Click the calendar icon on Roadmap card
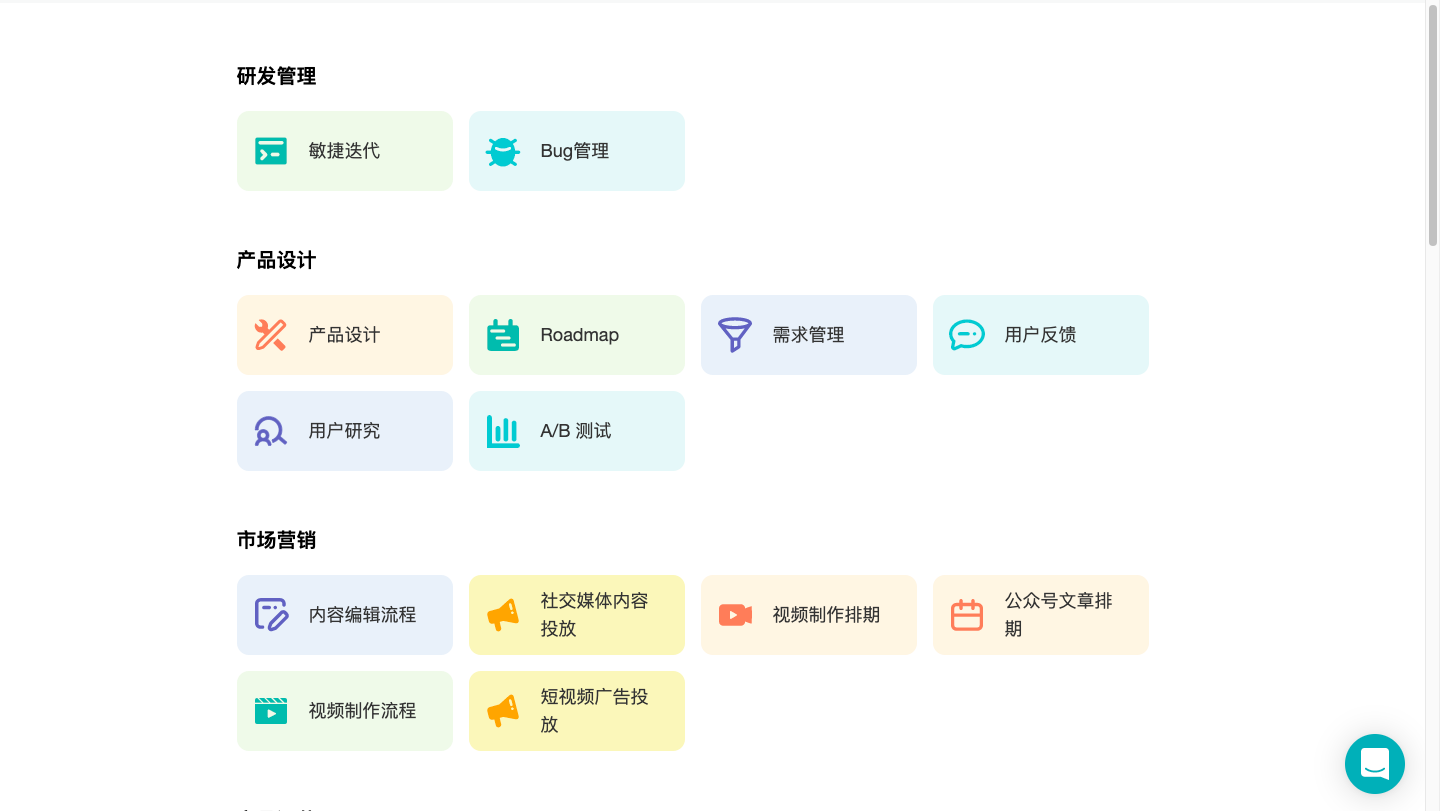1440x811 pixels. 503,335
